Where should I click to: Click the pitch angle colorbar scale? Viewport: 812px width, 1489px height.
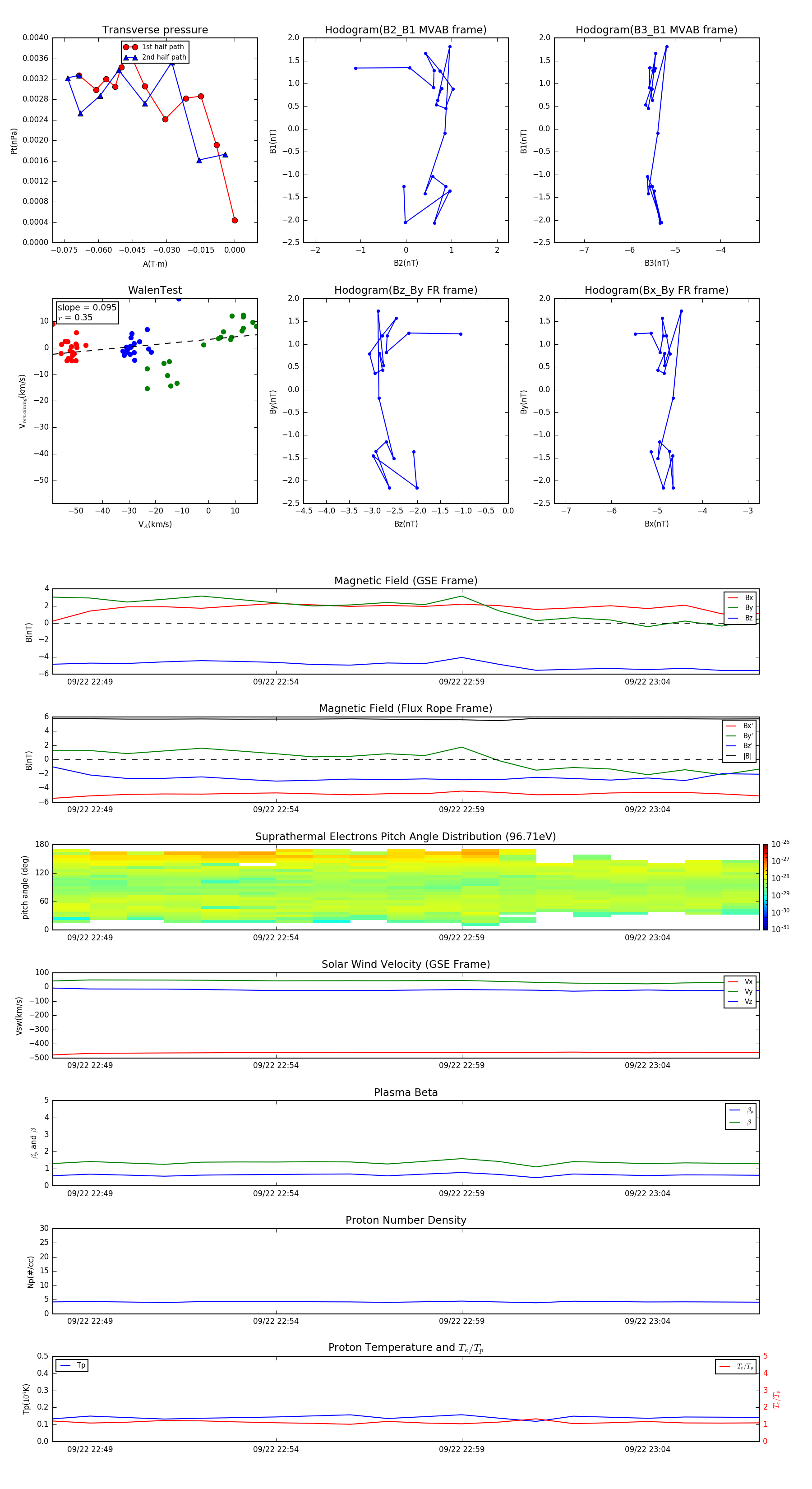[x=765, y=887]
